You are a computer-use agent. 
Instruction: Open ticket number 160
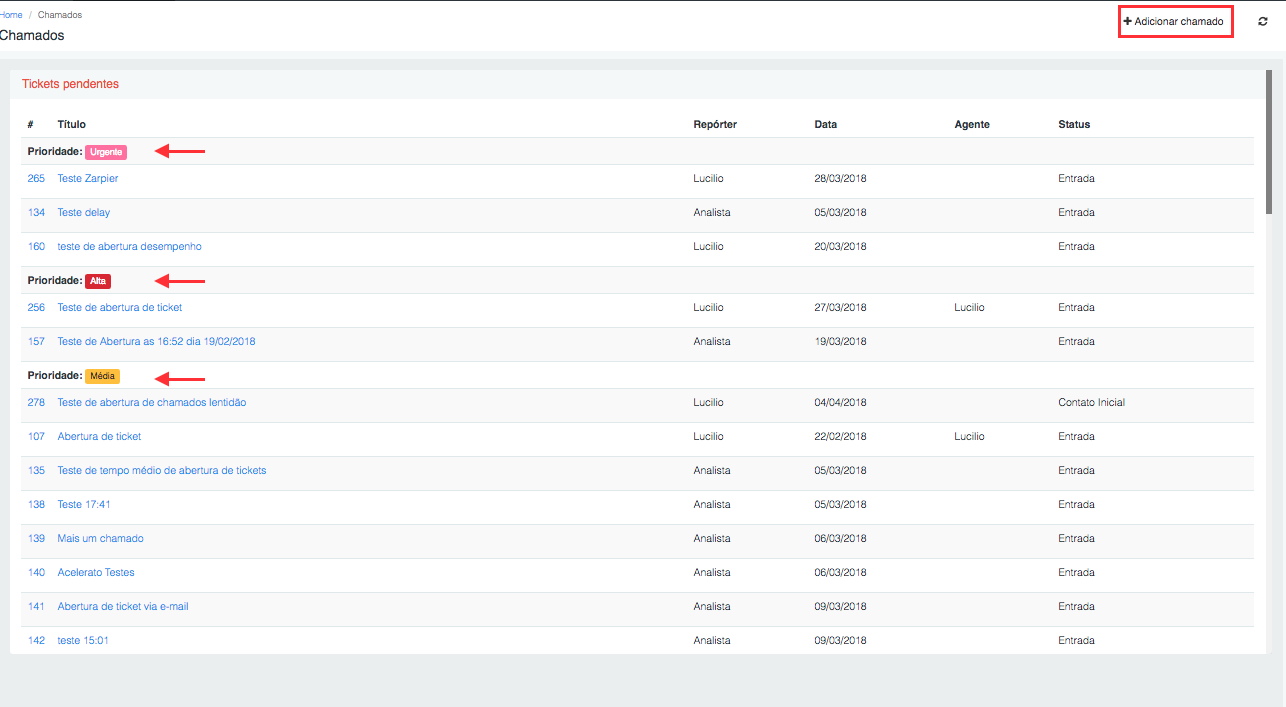click(36, 246)
